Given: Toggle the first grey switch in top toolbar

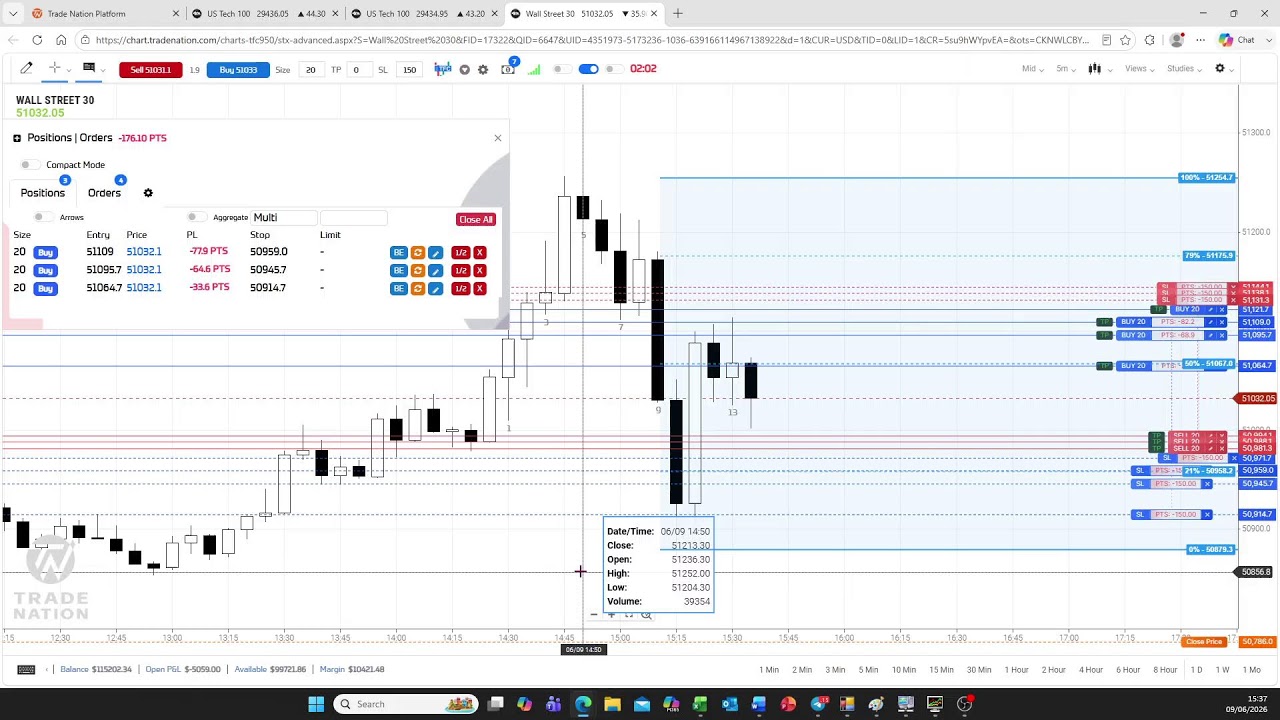Looking at the screenshot, I should [562, 69].
